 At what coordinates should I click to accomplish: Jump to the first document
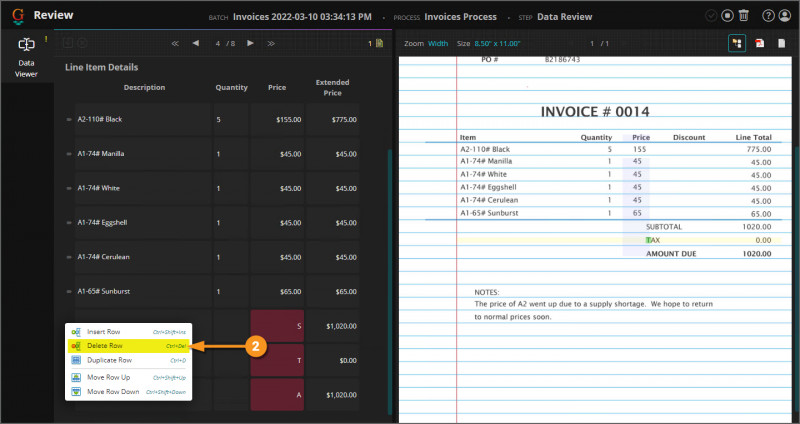pos(175,43)
